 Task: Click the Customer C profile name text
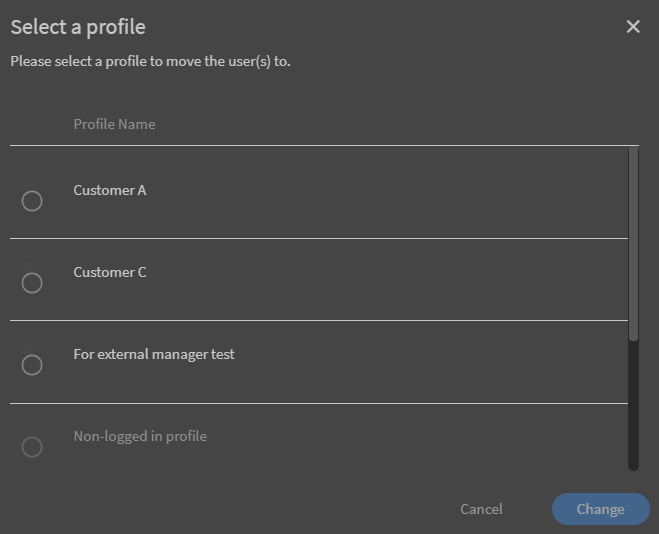point(110,272)
